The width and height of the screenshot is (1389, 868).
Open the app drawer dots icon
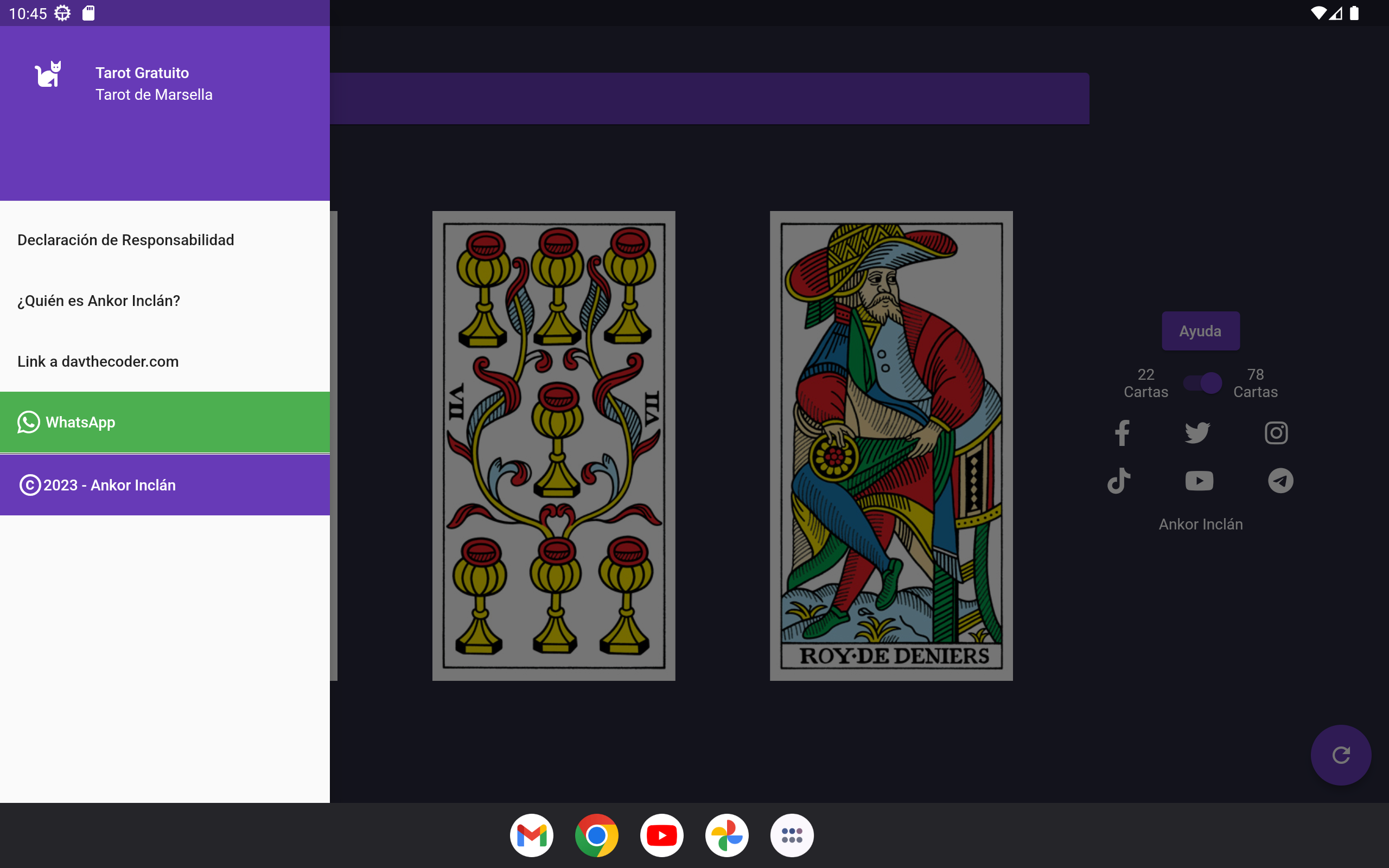point(792,835)
